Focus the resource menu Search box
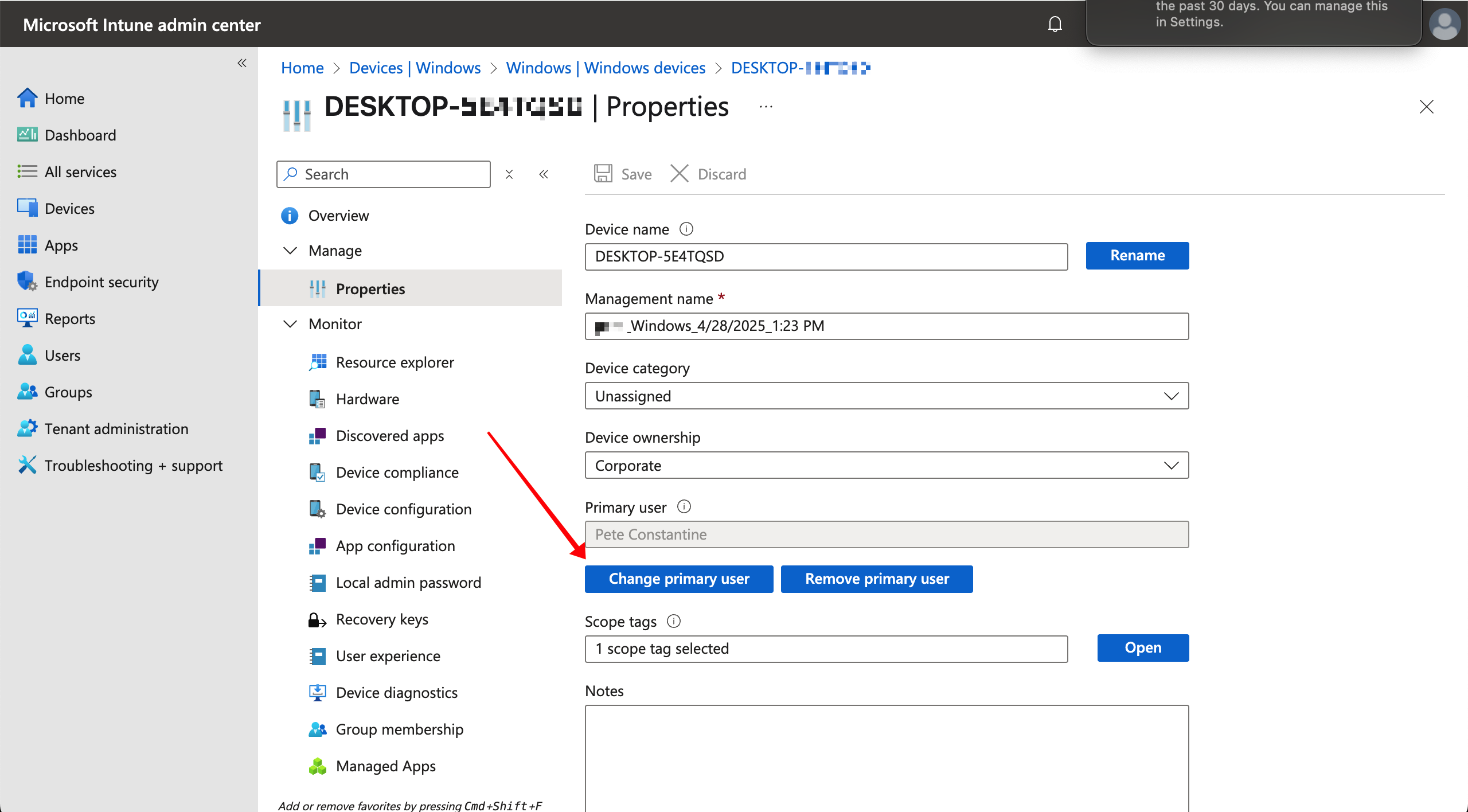The width and height of the screenshot is (1468, 812). pyautogui.click(x=384, y=174)
